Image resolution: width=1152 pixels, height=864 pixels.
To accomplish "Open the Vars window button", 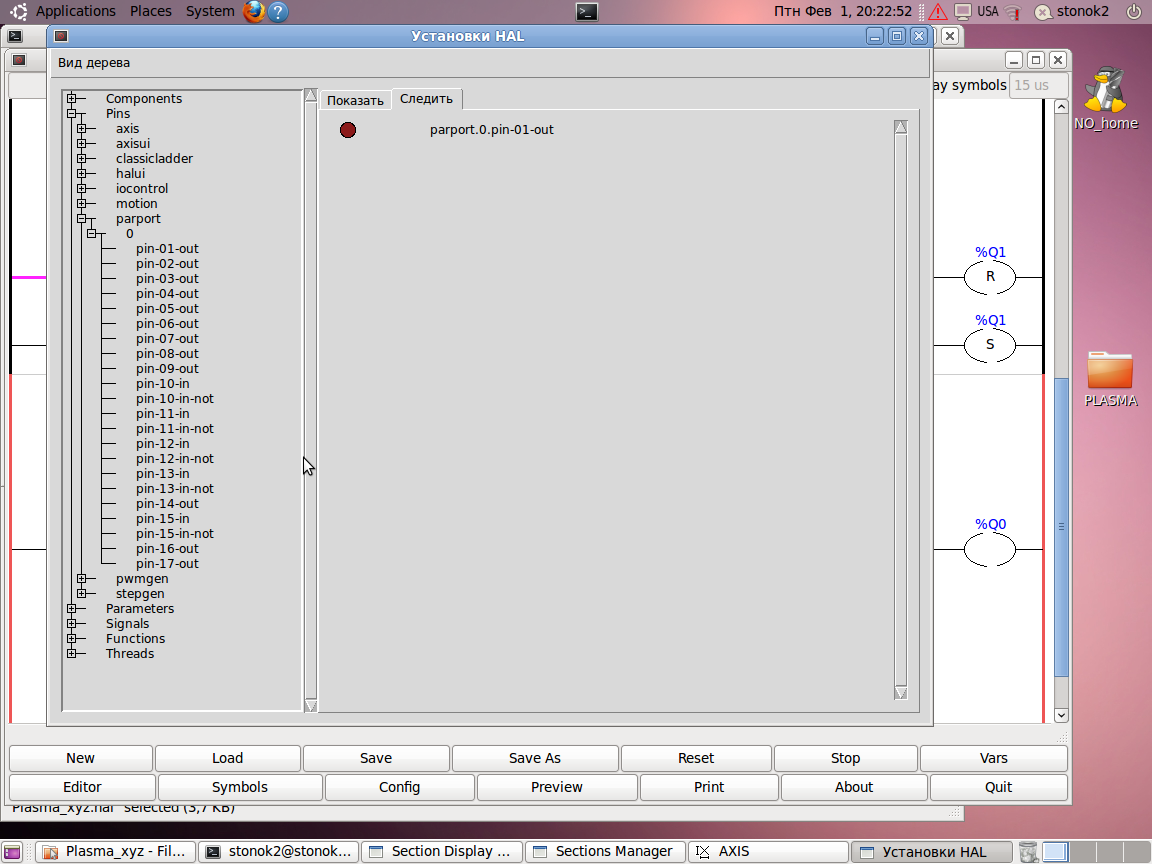I will click(x=993, y=758).
